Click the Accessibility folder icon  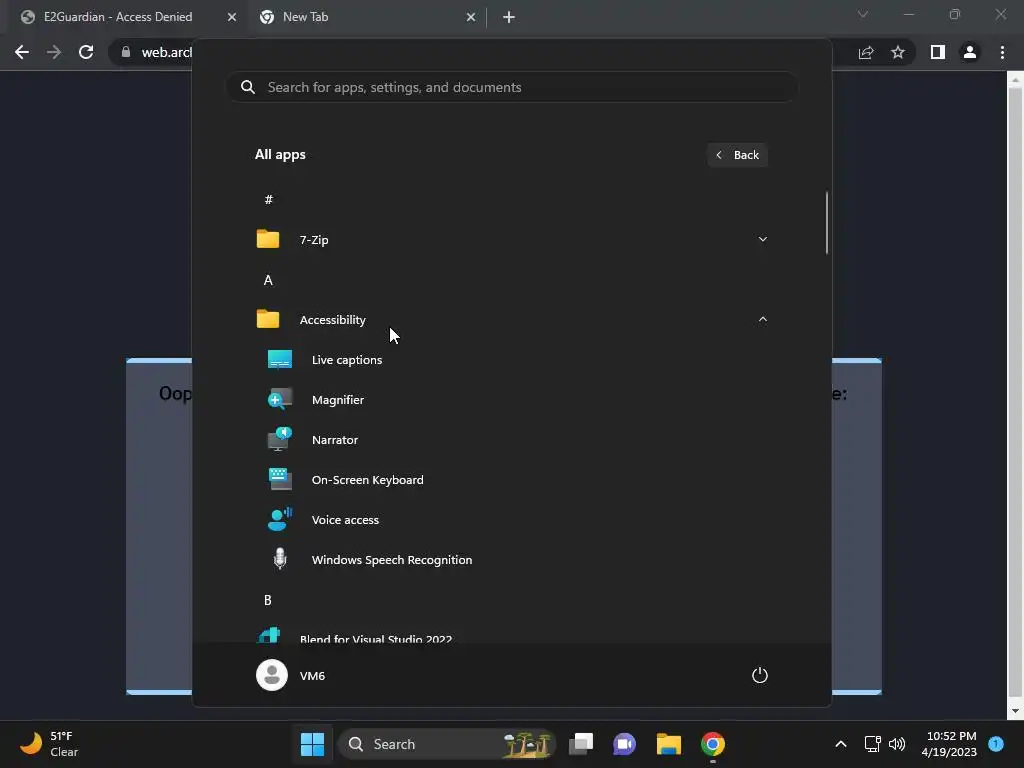tap(268, 319)
